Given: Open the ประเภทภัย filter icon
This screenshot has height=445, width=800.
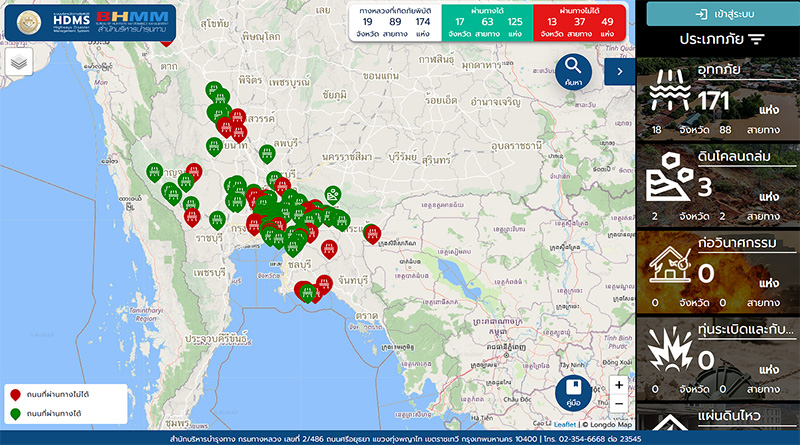Looking at the screenshot, I should (756, 39).
